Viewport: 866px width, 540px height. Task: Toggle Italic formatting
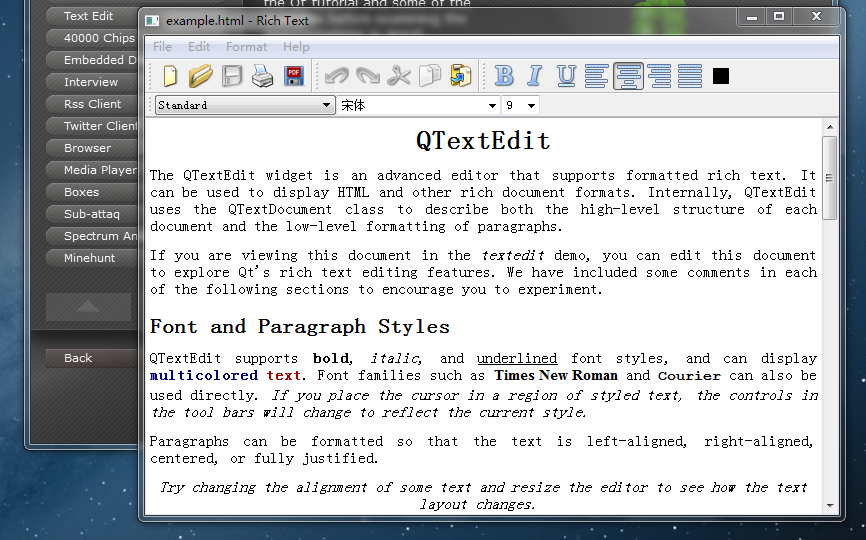tap(534, 76)
